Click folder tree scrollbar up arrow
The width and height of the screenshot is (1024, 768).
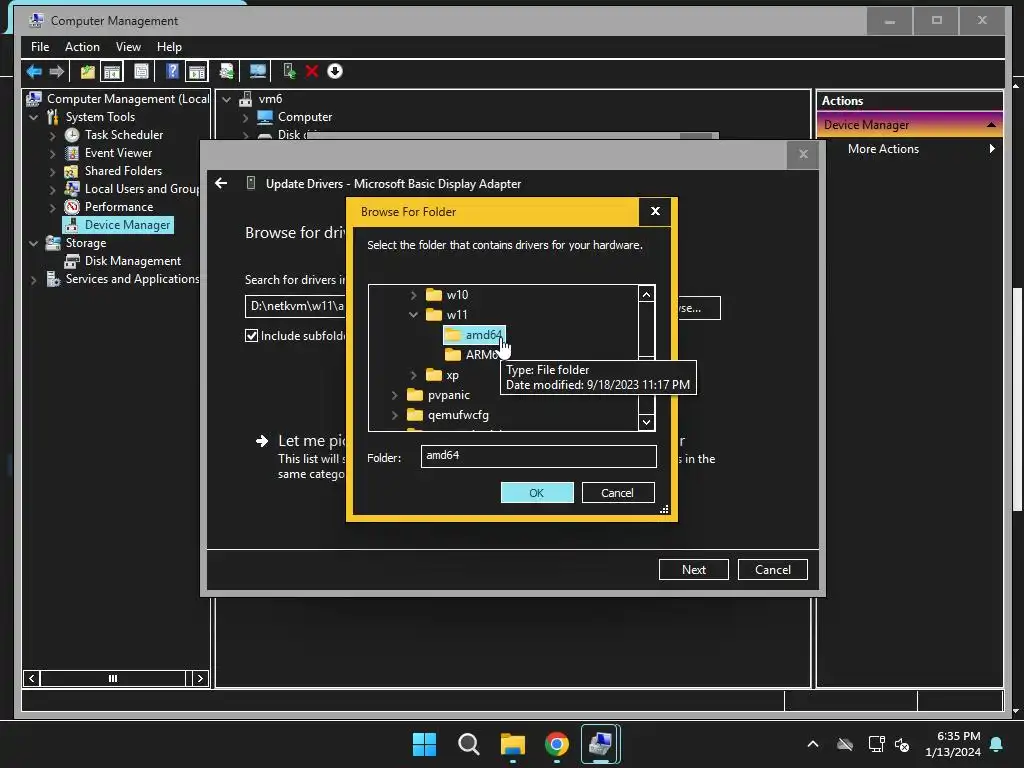[x=647, y=295]
